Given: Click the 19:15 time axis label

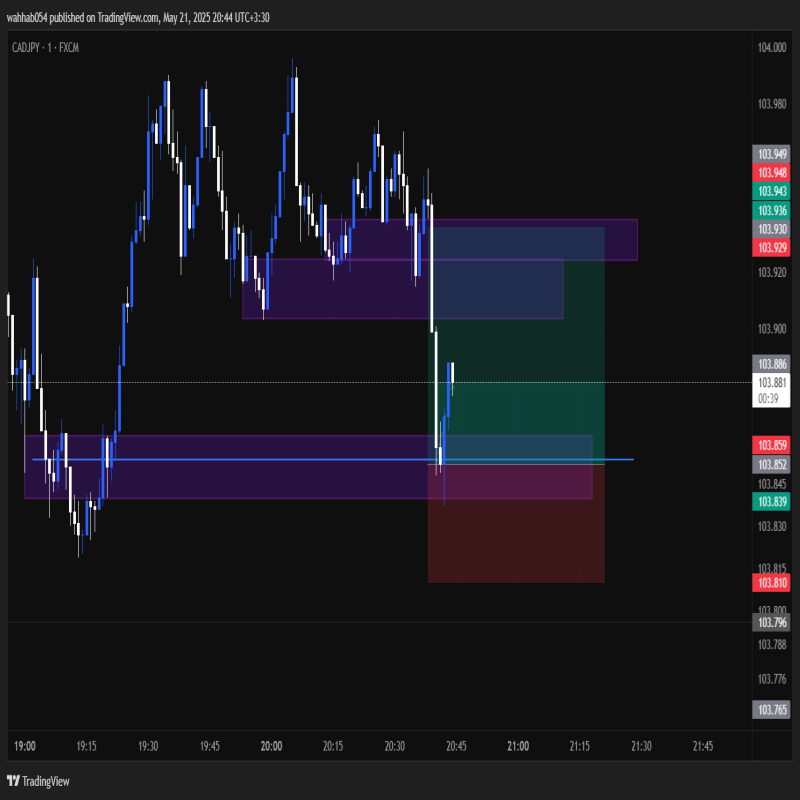Looking at the screenshot, I should (86, 746).
